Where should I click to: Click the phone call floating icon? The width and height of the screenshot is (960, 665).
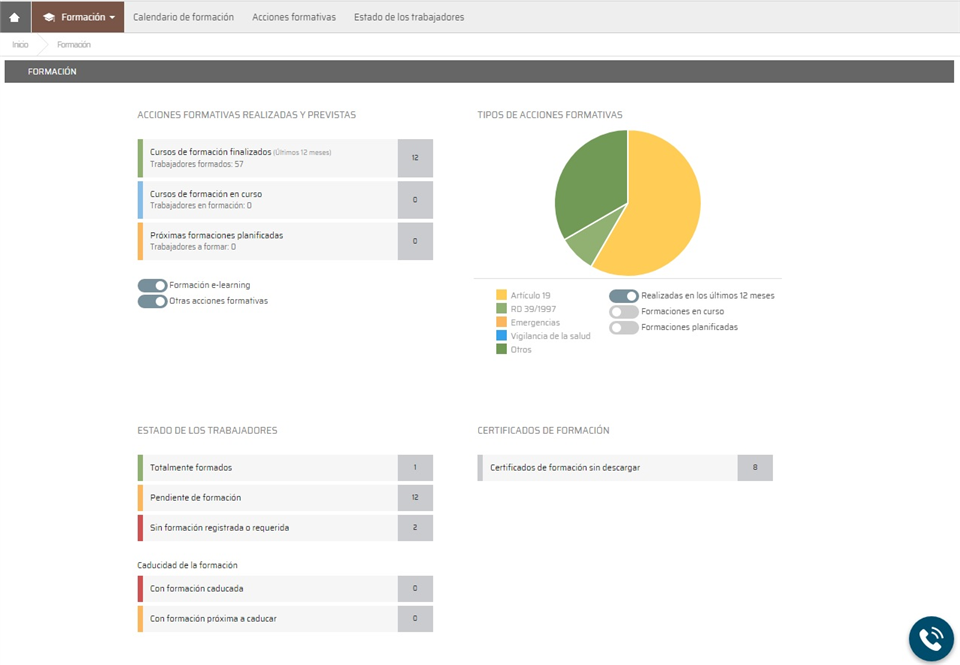click(x=930, y=638)
